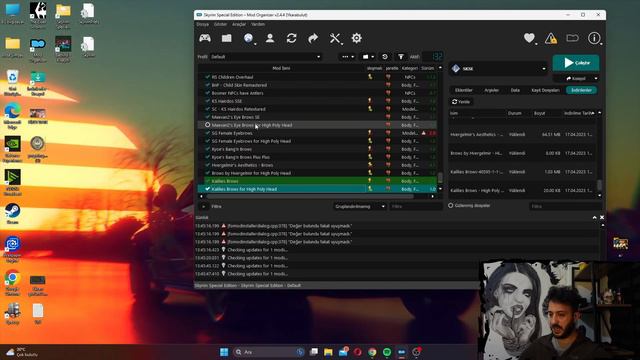The width and height of the screenshot is (640, 360).
Task: Open Google Chrome desktop shortcut
Action: (x=13, y=282)
